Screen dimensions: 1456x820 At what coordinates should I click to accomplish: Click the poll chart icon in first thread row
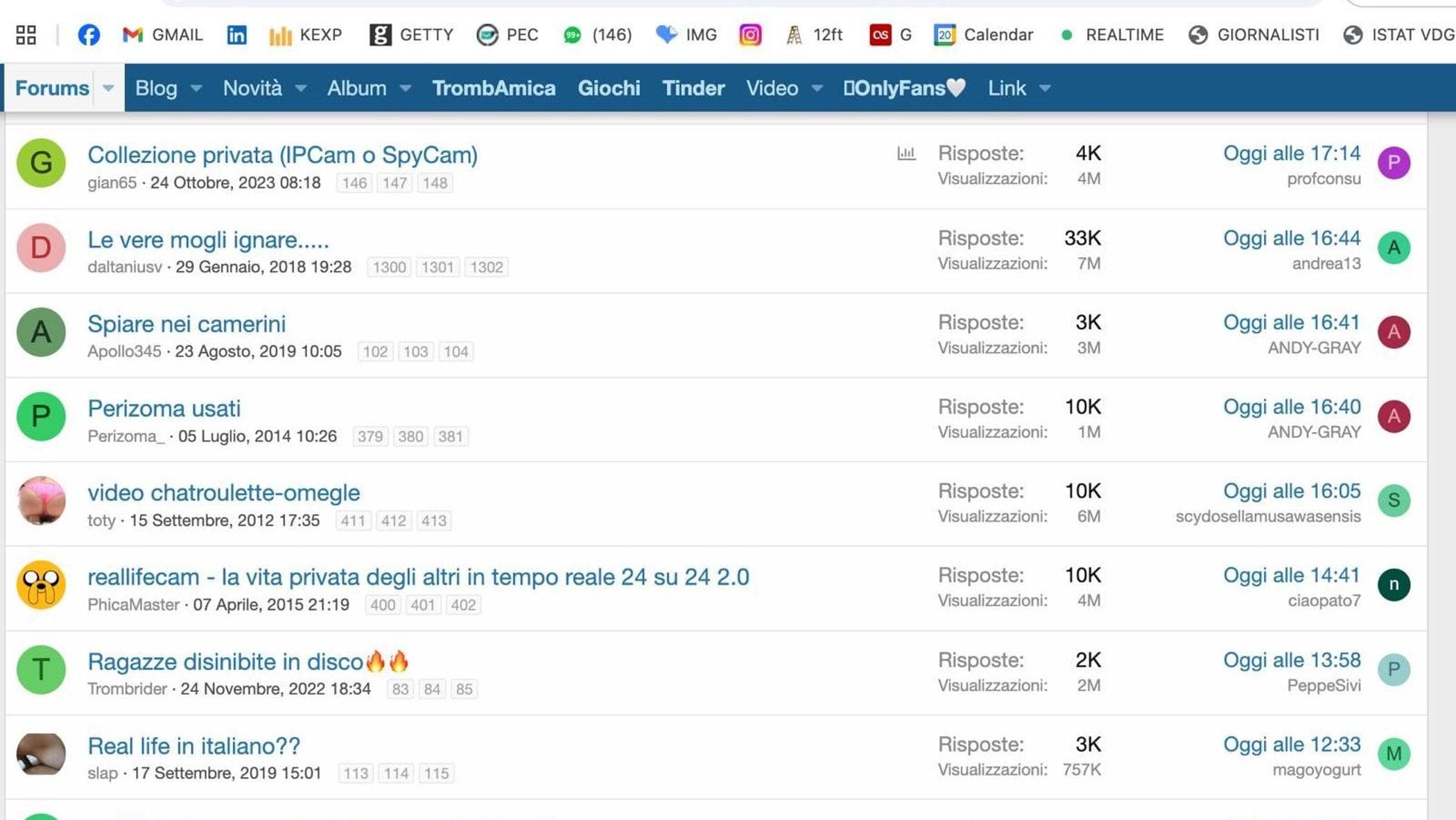pos(906,153)
